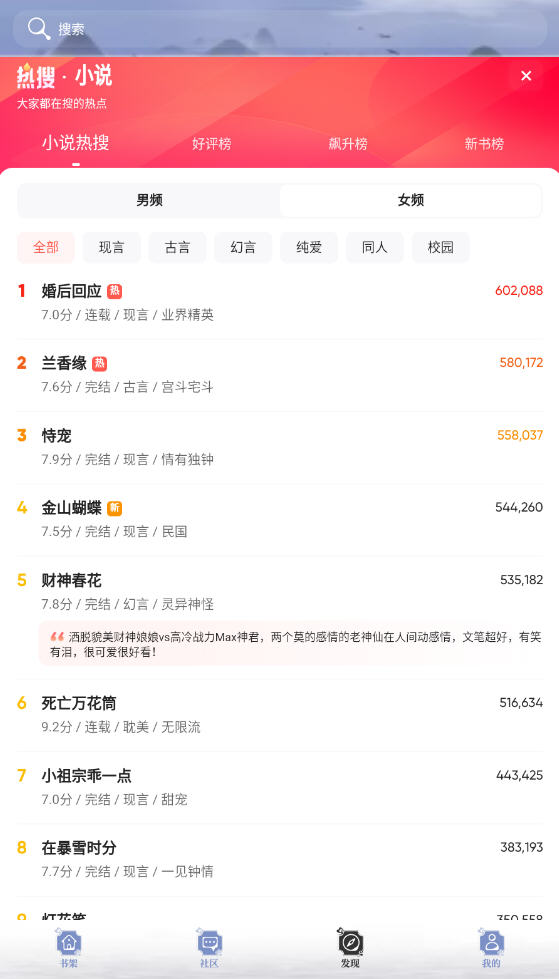Filter by 纯爱 category chip

pos(309,247)
